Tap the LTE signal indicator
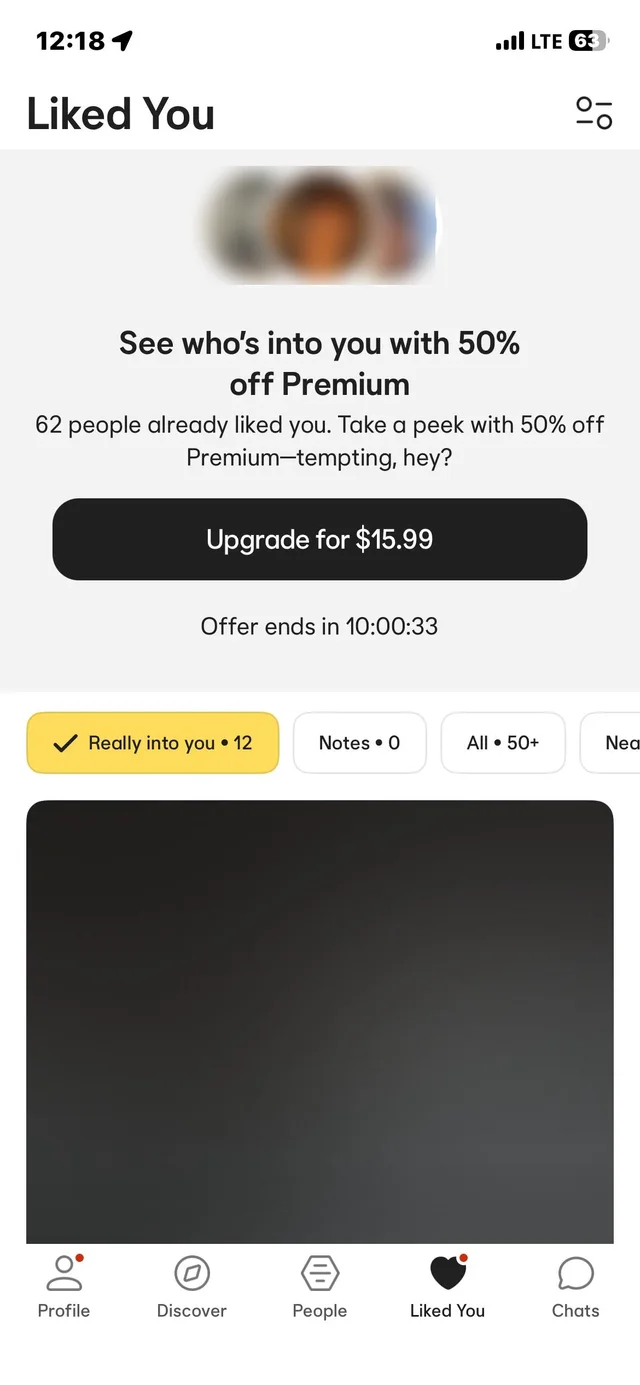 point(546,41)
